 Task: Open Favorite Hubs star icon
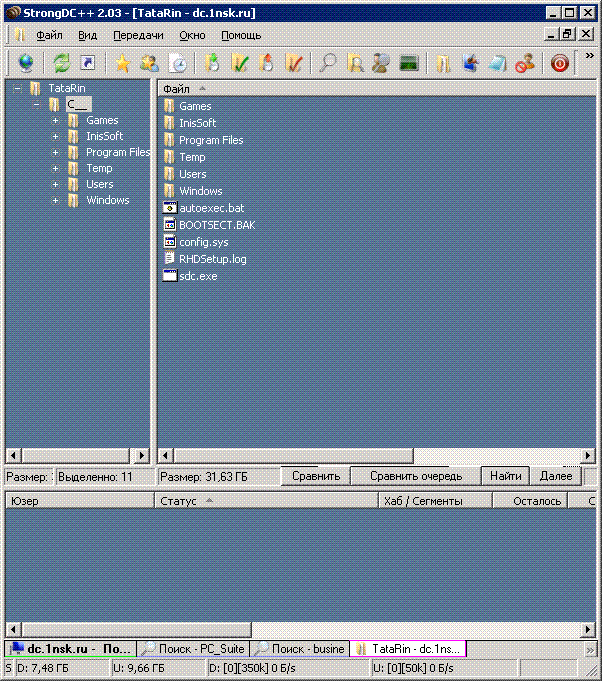pyautogui.click(x=123, y=63)
